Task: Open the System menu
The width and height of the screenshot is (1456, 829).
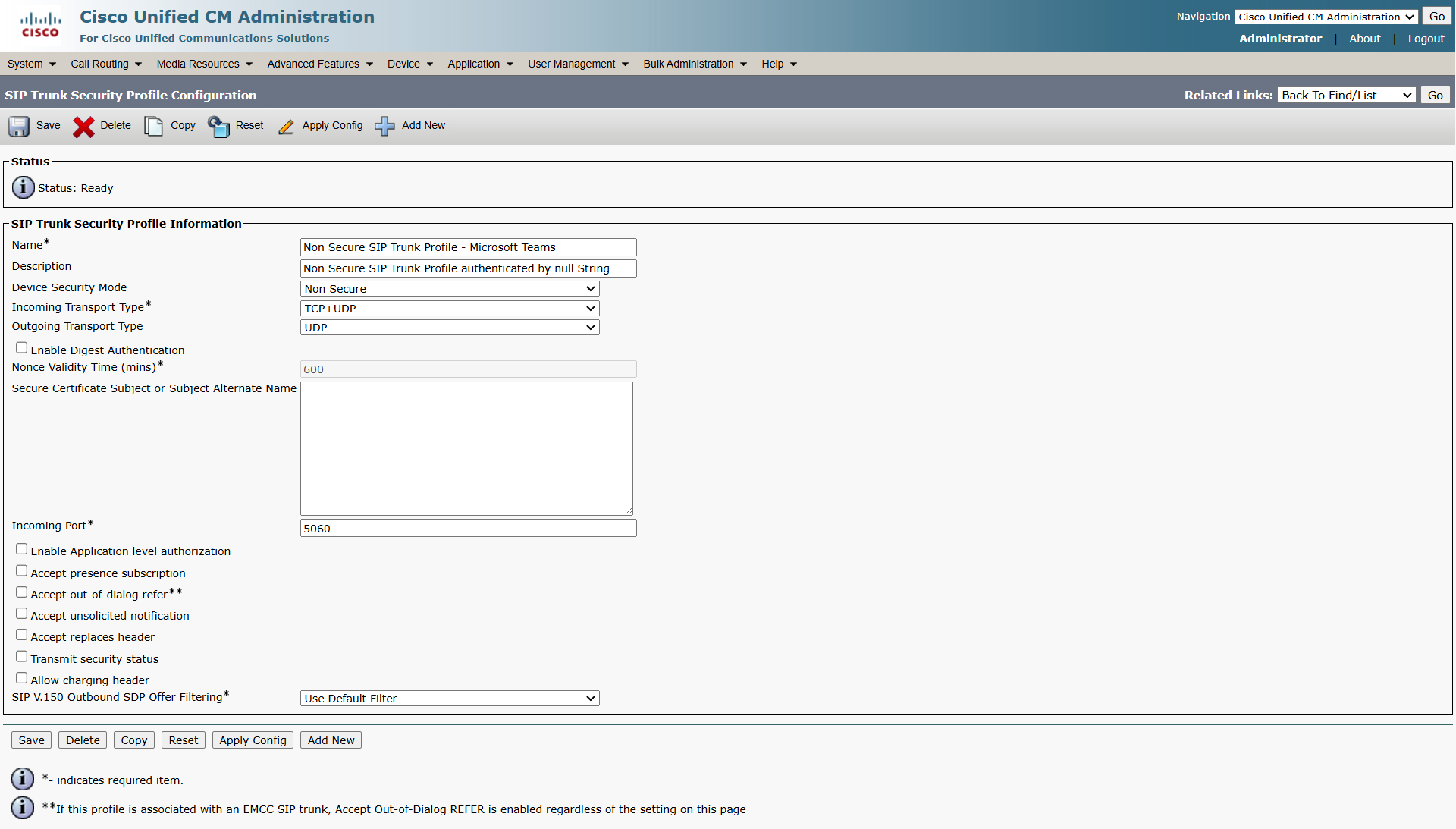Action: tap(32, 64)
